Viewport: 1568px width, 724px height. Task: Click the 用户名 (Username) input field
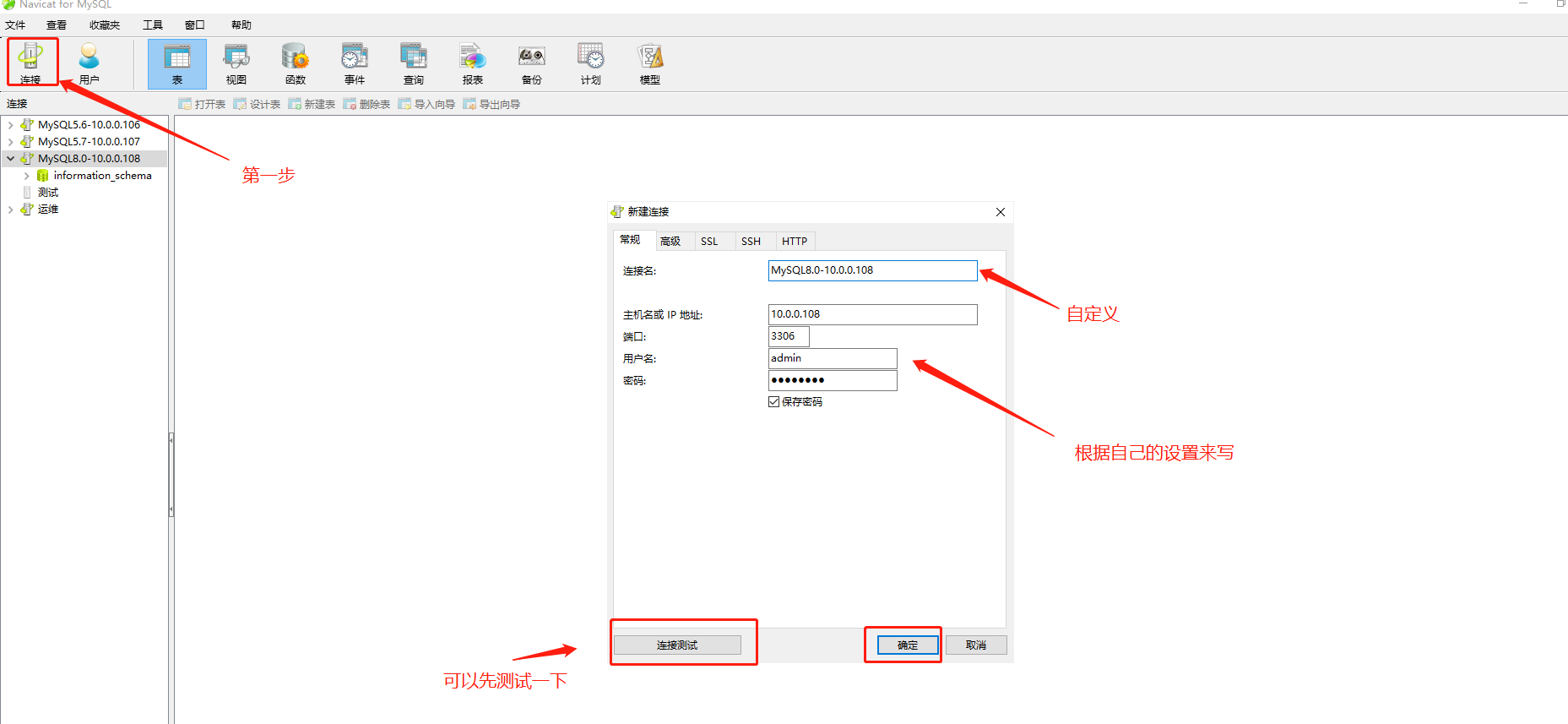[x=833, y=358]
